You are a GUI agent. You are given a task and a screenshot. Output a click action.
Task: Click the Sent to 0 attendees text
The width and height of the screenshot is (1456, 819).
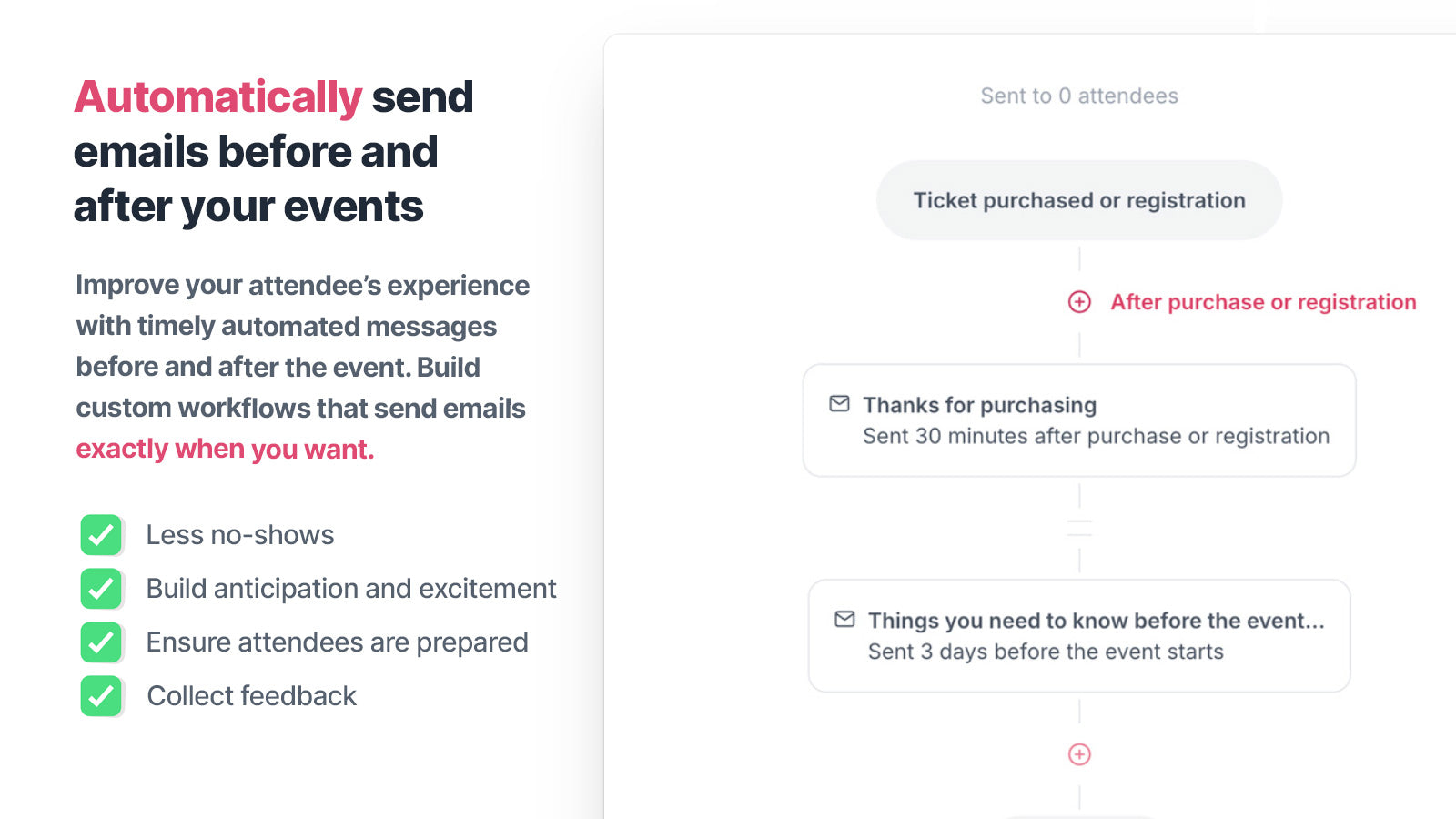(1079, 96)
